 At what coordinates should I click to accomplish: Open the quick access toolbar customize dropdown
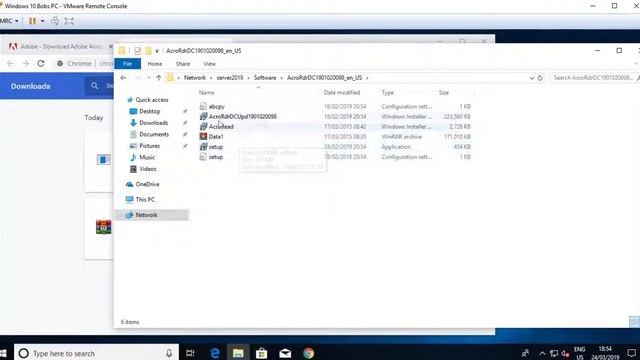point(157,51)
